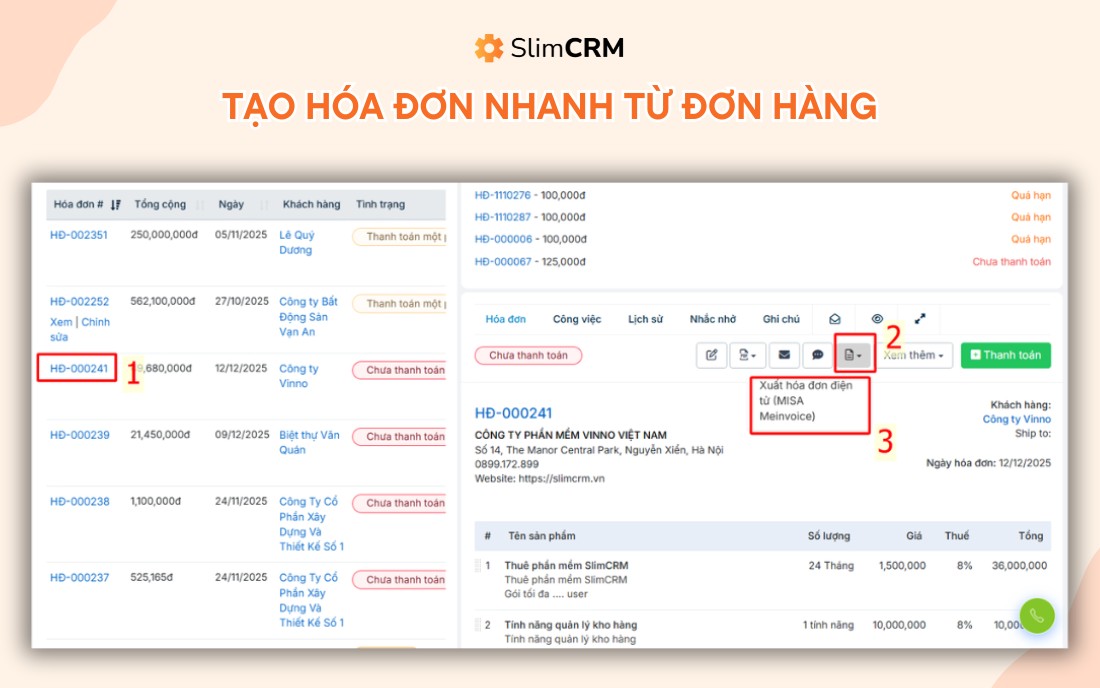Open overdue invoice HĐ-1110276 link
The width and height of the screenshot is (1100, 688).
[502, 195]
